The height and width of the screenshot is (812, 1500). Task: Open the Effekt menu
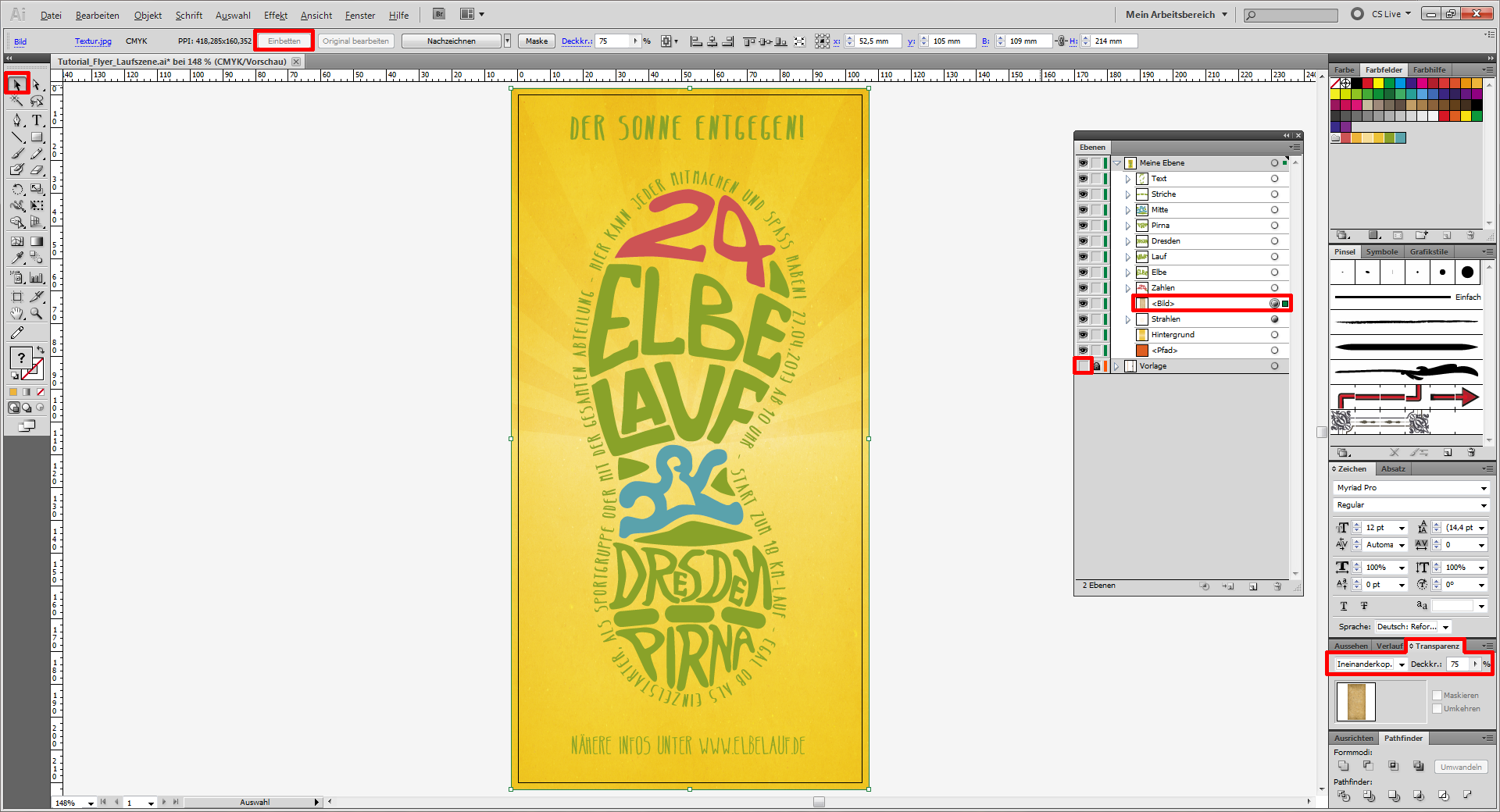[275, 15]
